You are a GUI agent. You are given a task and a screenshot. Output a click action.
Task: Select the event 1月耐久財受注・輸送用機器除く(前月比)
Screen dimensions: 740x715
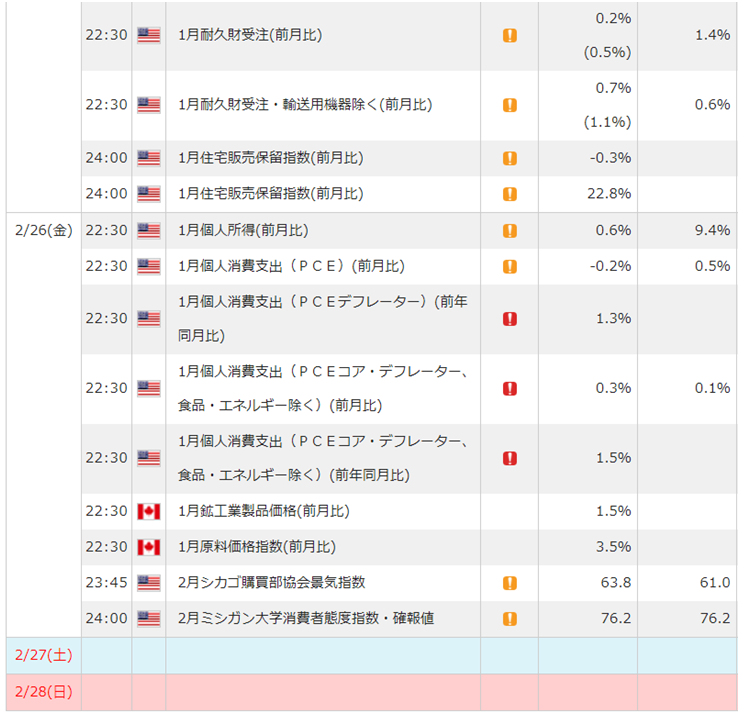[x=305, y=104]
